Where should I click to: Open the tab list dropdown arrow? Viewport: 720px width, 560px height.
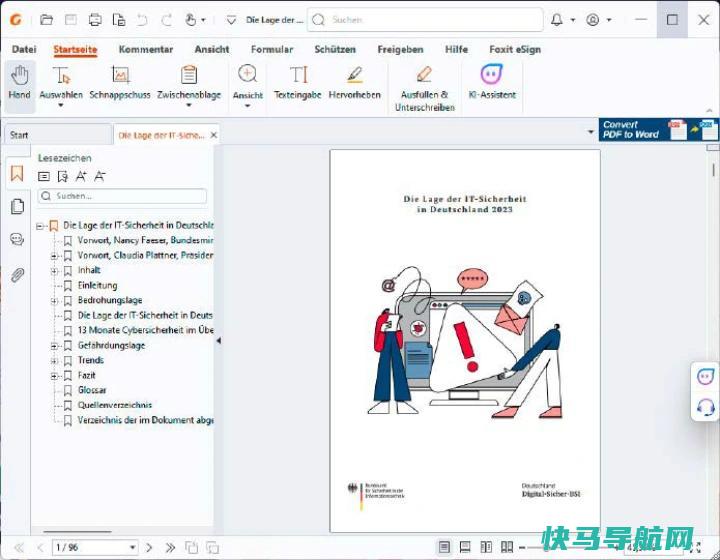[591, 132]
